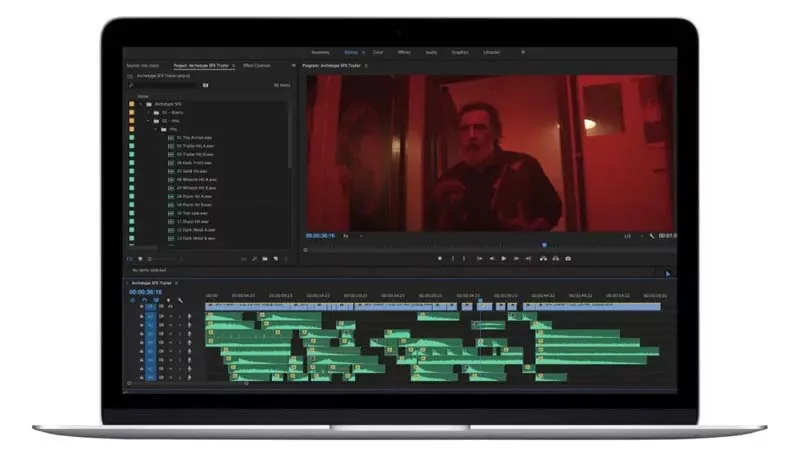Click the Clear trash icon in the Project panel
Screen dimensions: 800x457
tap(286, 259)
